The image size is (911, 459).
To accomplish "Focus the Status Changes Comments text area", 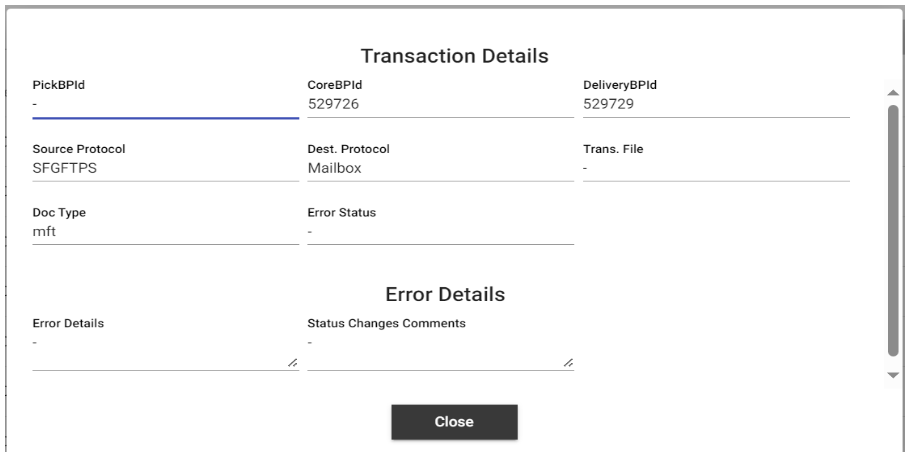I will (x=440, y=352).
